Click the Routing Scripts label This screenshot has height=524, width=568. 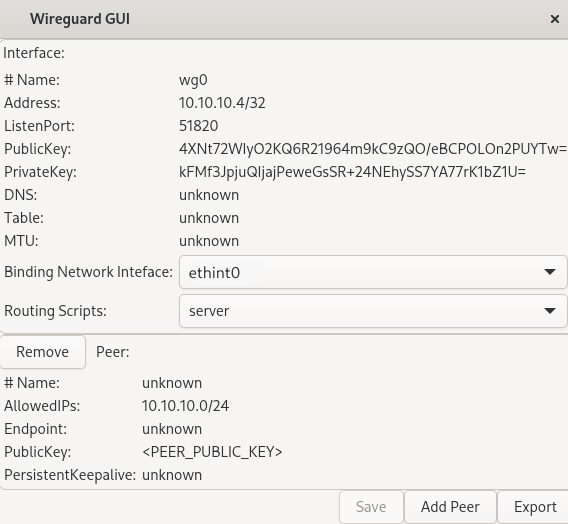click(55, 311)
